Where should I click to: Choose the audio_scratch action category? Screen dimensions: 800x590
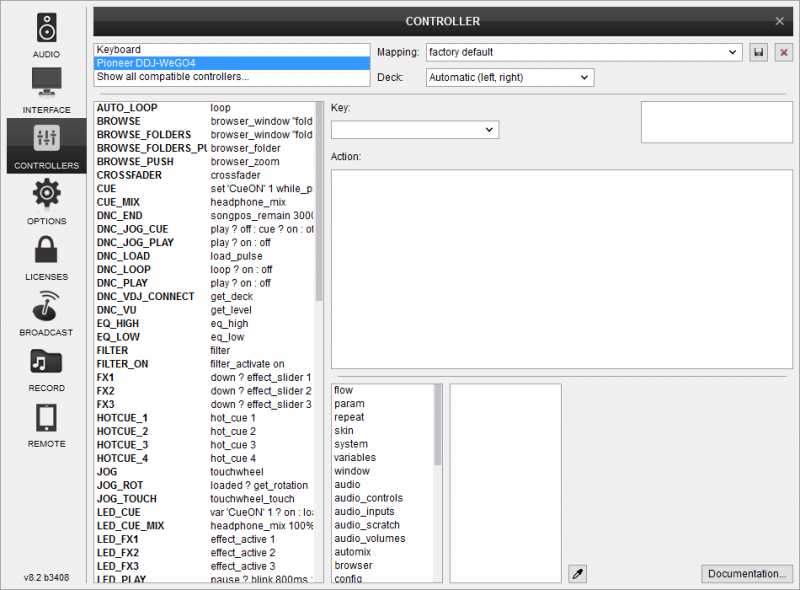click(x=383, y=525)
